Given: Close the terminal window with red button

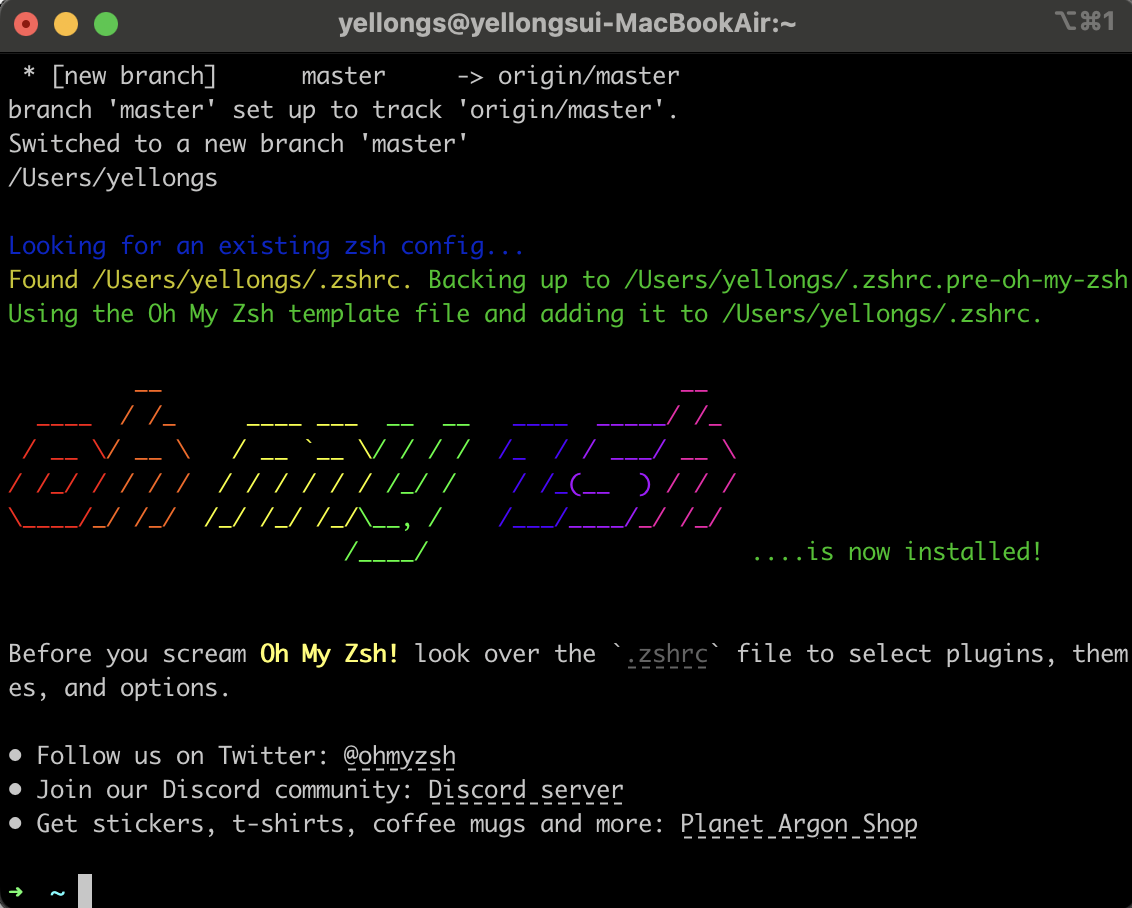Looking at the screenshot, I should 26,24.
